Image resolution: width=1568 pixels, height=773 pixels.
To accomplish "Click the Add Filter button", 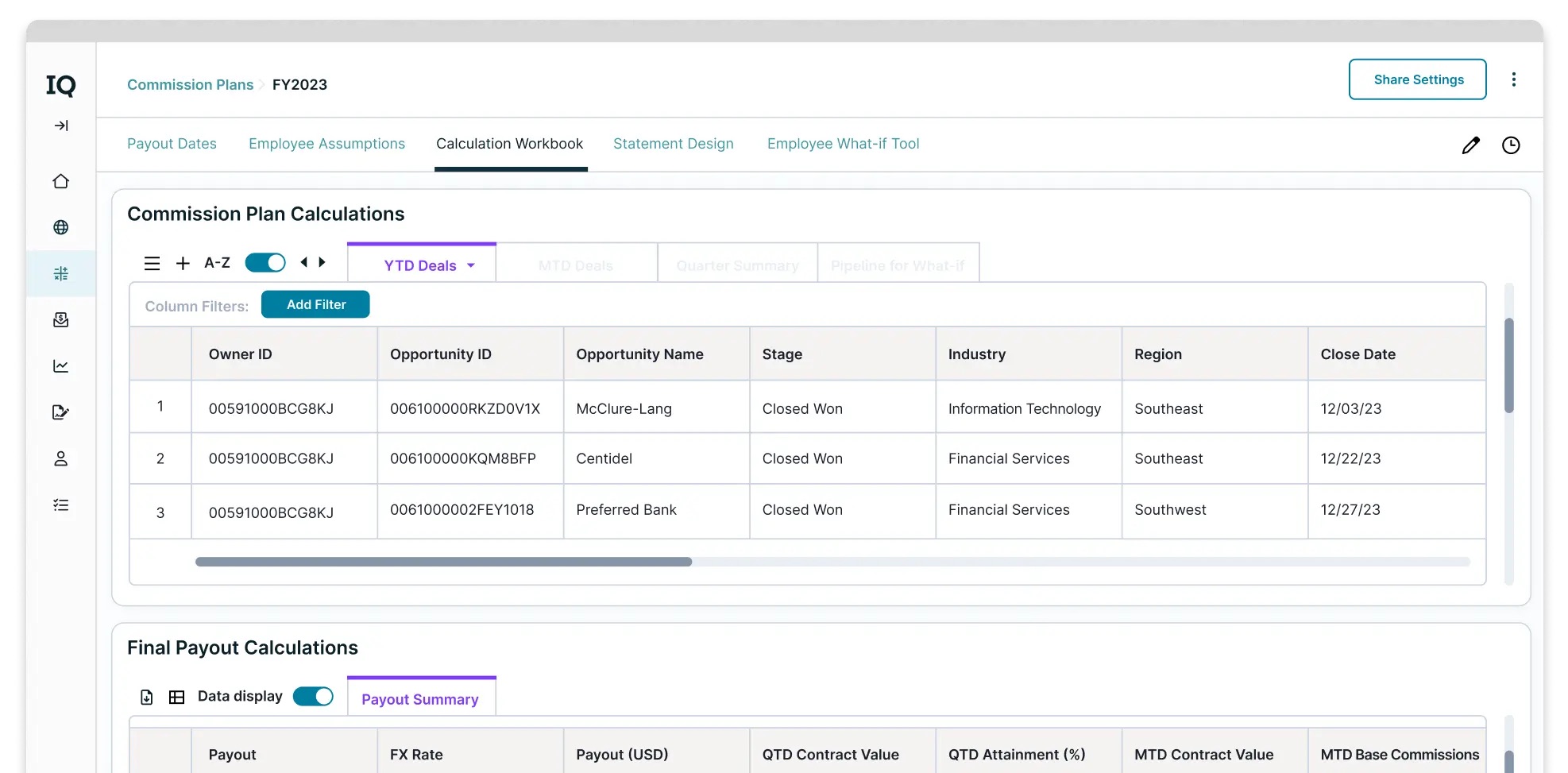I will pos(315,304).
